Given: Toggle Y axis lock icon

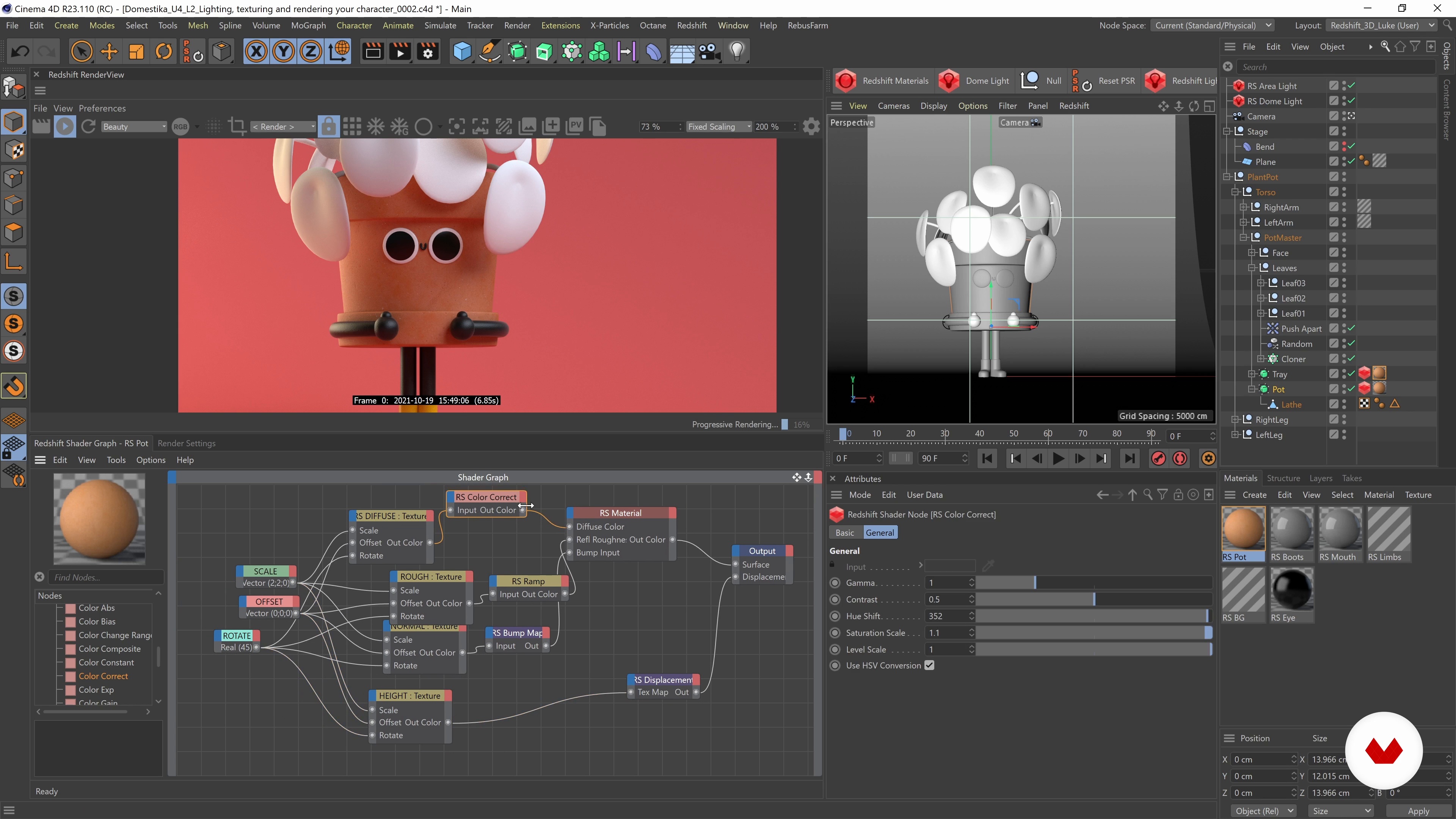Looking at the screenshot, I should click(283, 52).
